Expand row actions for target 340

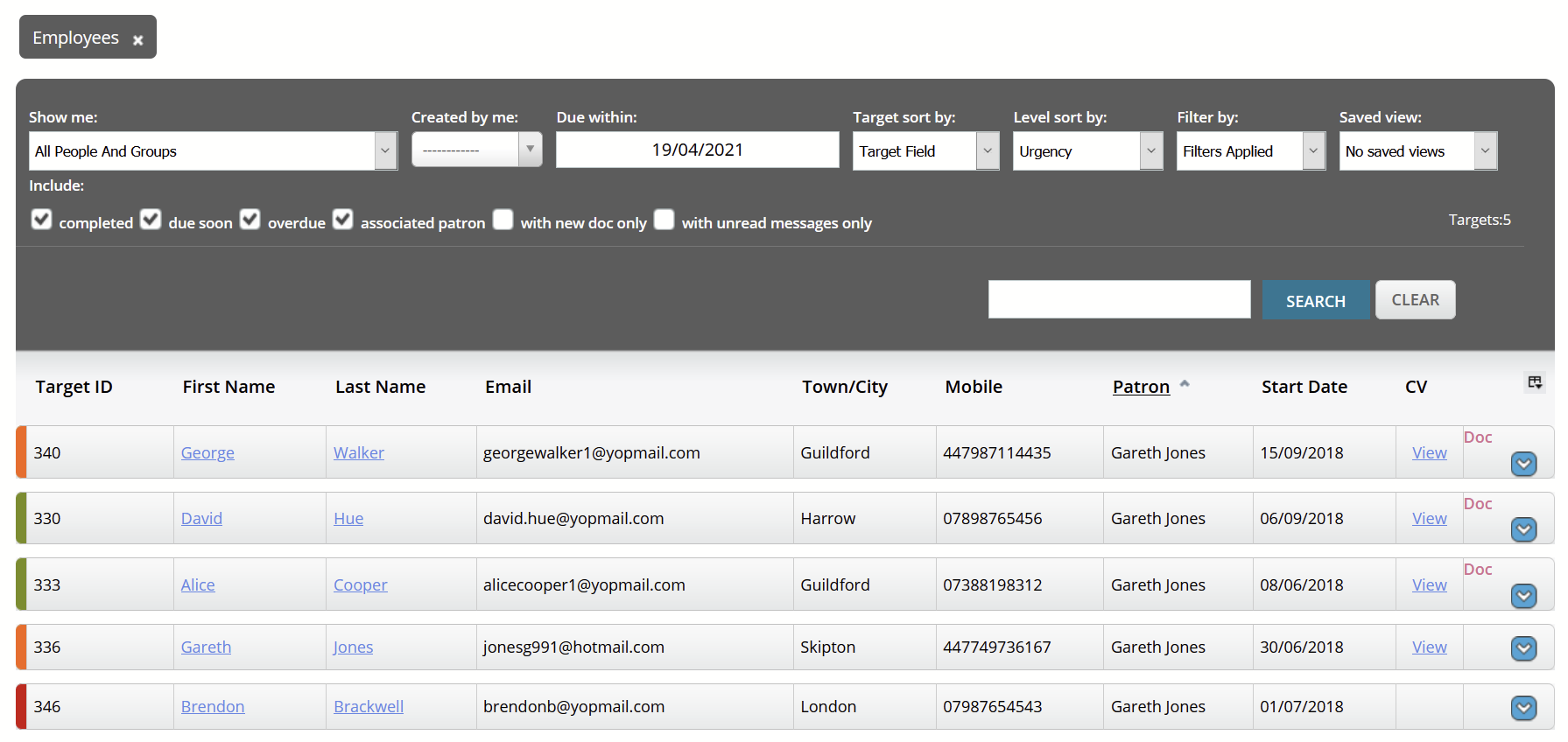(x=1523, y=464)
